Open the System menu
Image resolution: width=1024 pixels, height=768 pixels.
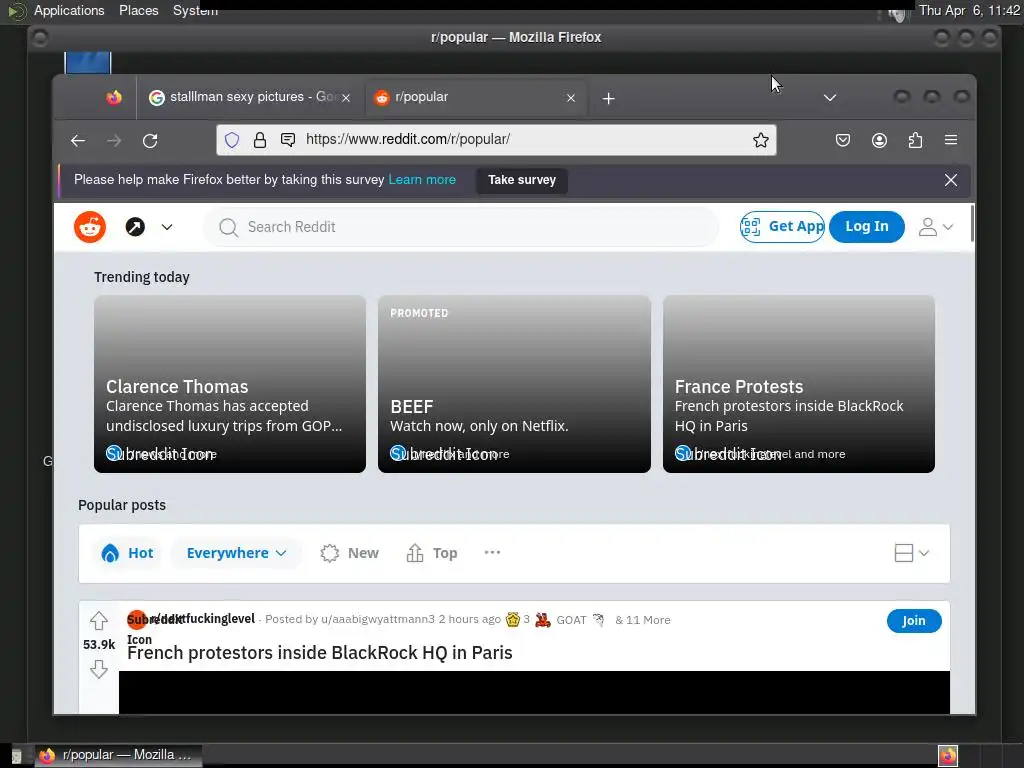[195, 10]
